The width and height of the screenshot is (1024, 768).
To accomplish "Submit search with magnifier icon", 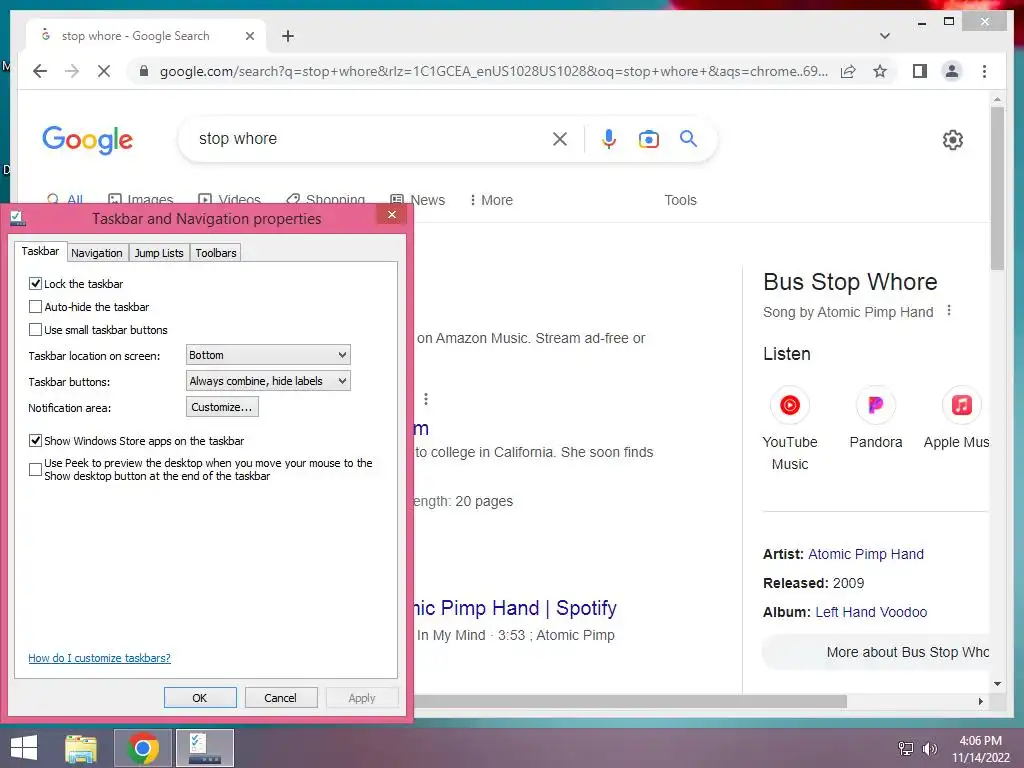I will point(688,138).
